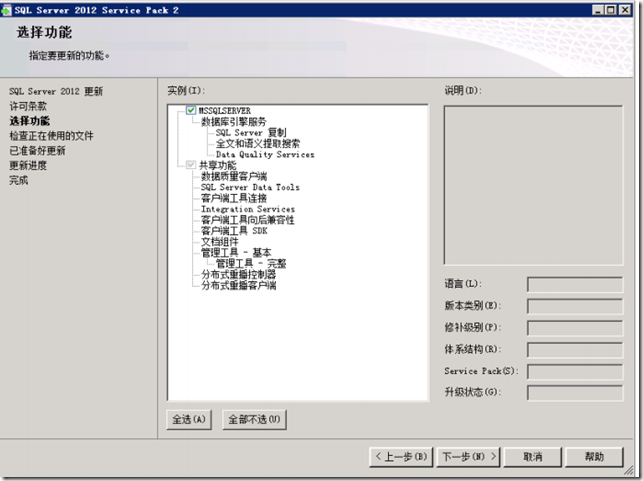Select SQL Server Data Tools feature

coord(250,187)
